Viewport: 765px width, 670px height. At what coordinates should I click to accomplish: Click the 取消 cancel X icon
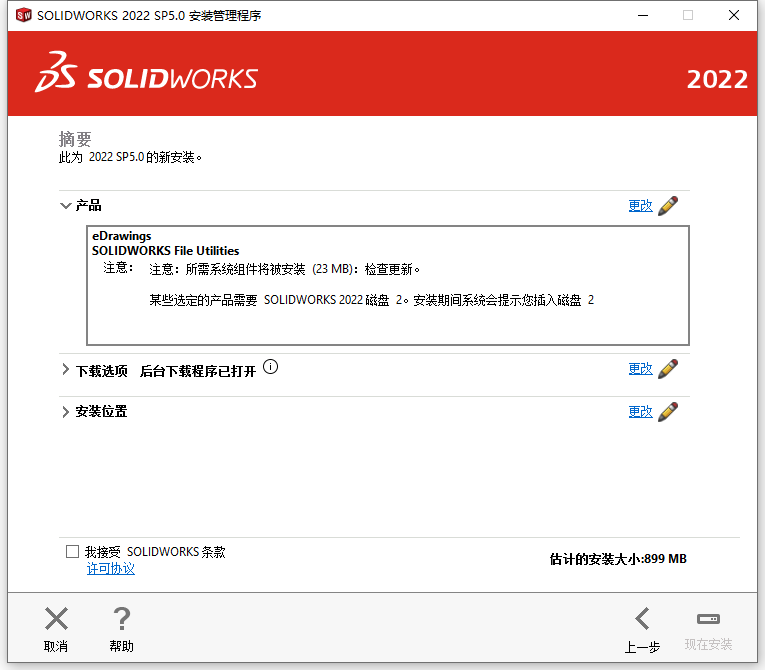coord(56,619)
